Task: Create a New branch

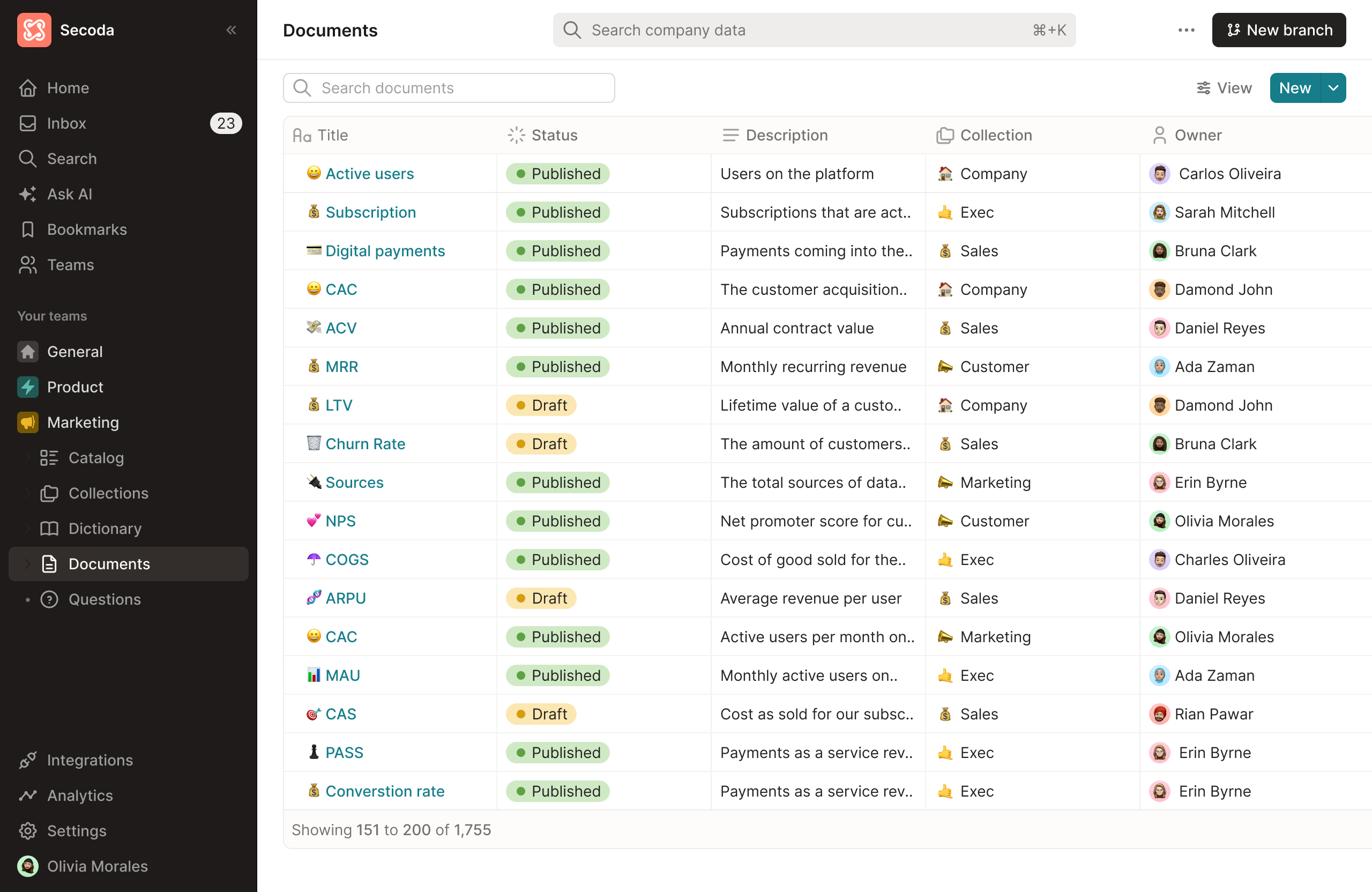Action: coord(1279,30)
